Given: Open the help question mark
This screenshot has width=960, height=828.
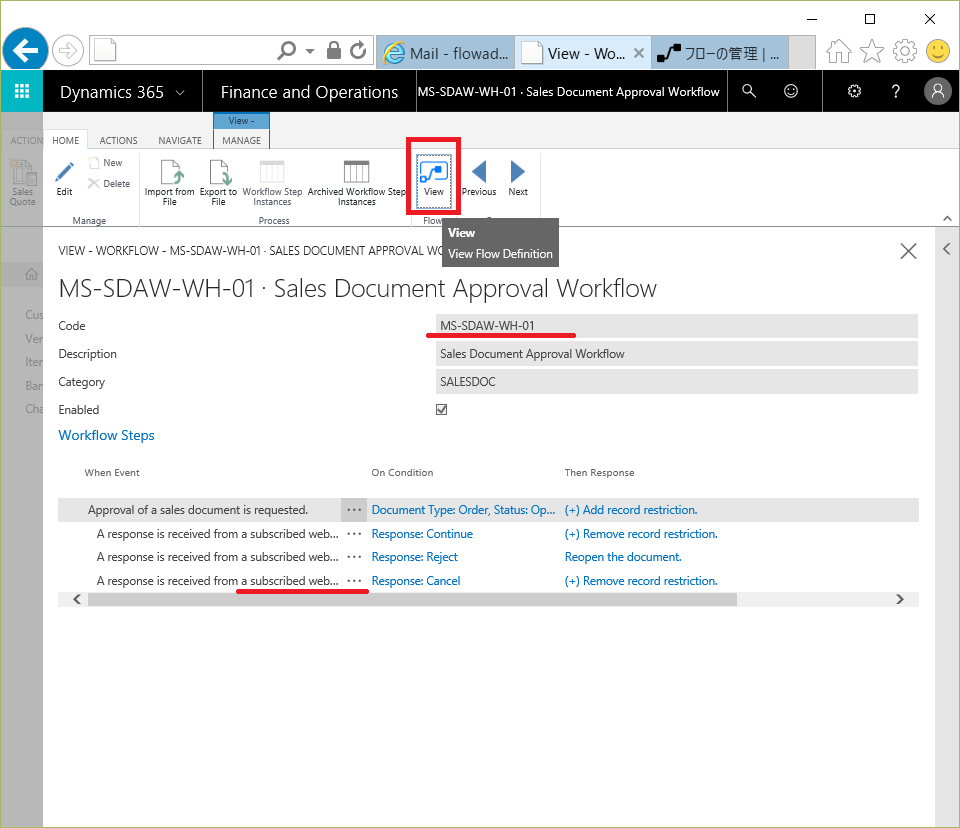Looking at the screenshot, I should point(896,91).
